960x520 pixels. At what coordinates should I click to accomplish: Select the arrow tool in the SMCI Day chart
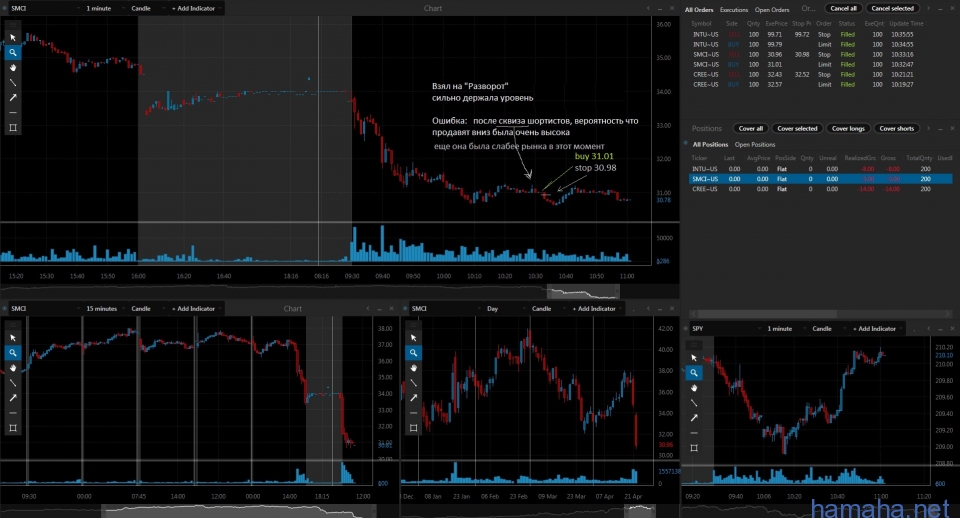click(x=413, y=398)
